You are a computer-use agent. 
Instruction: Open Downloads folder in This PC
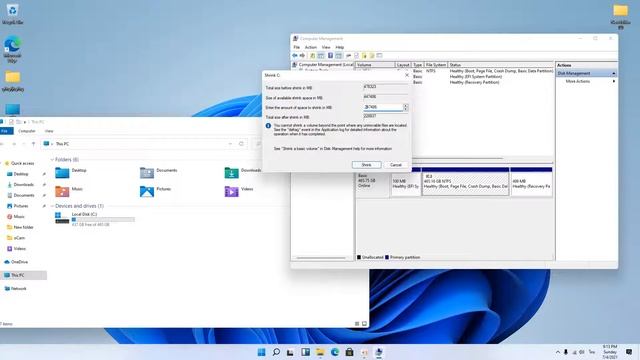pos(243,172)
